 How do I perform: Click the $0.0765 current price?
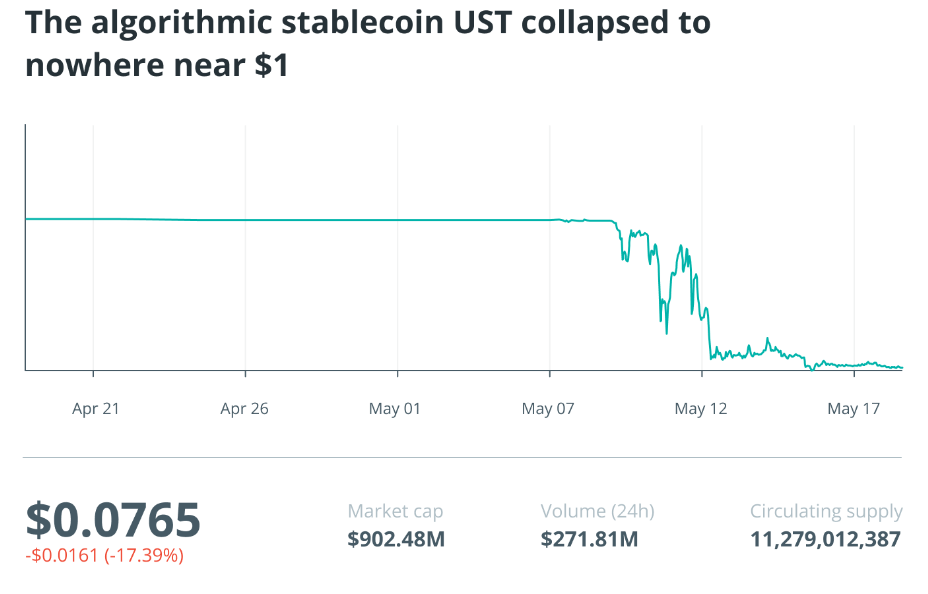113,520
